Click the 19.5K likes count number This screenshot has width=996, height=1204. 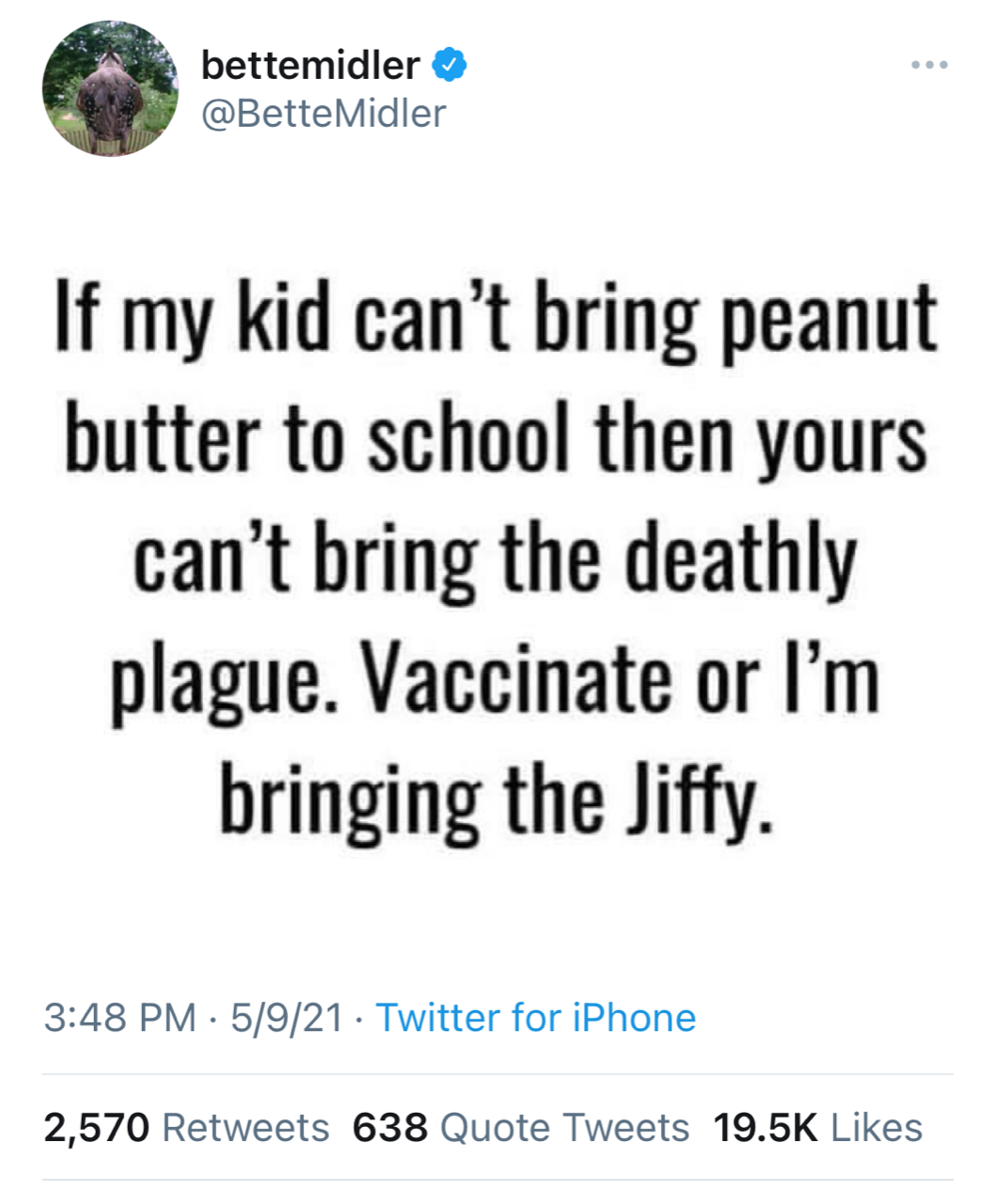766,1127
